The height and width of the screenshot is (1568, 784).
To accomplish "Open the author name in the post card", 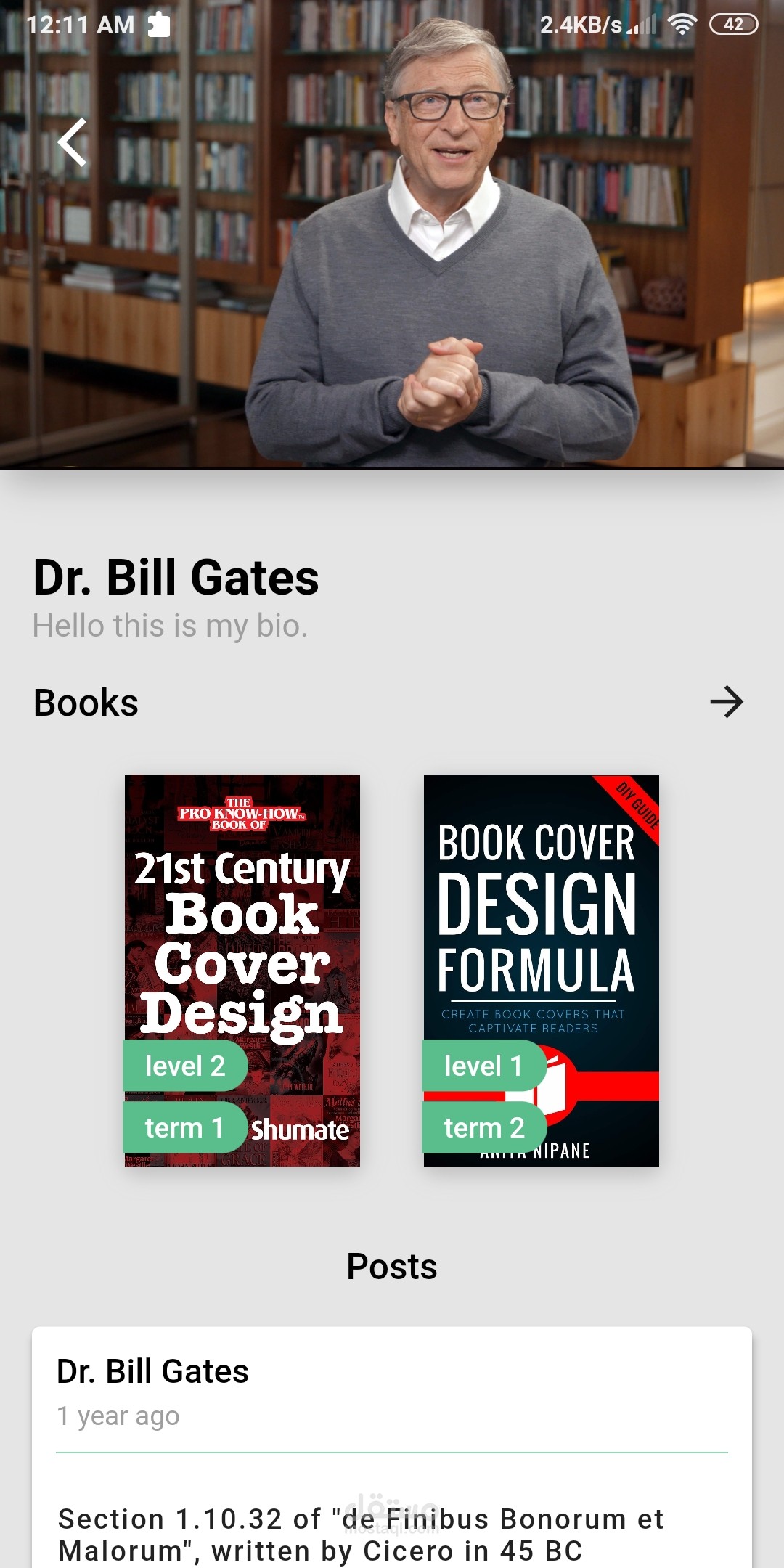I will click(x=153, y=1371).
